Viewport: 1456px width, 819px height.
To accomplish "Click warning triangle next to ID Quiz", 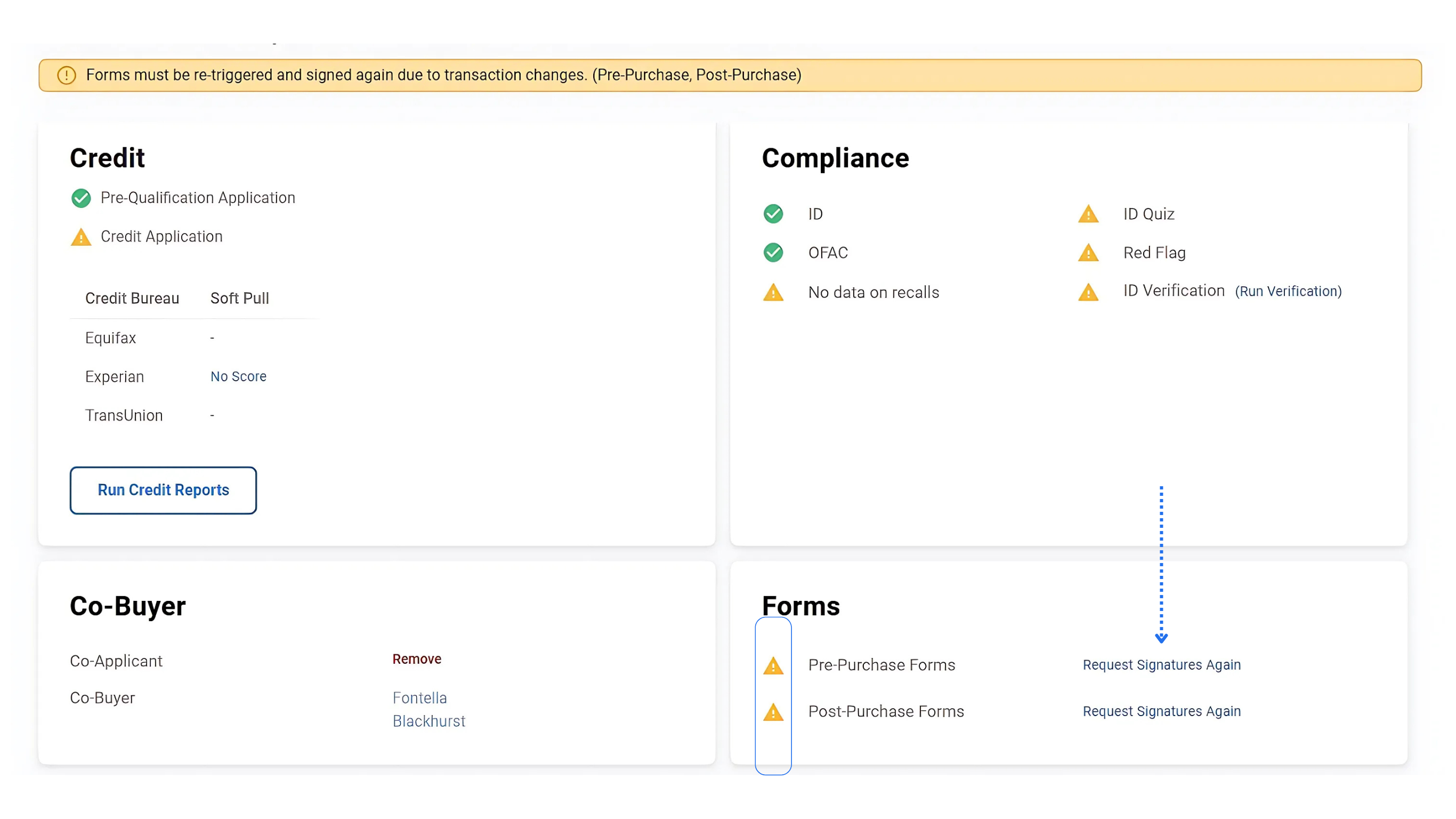I will (x=1088, y=214).
